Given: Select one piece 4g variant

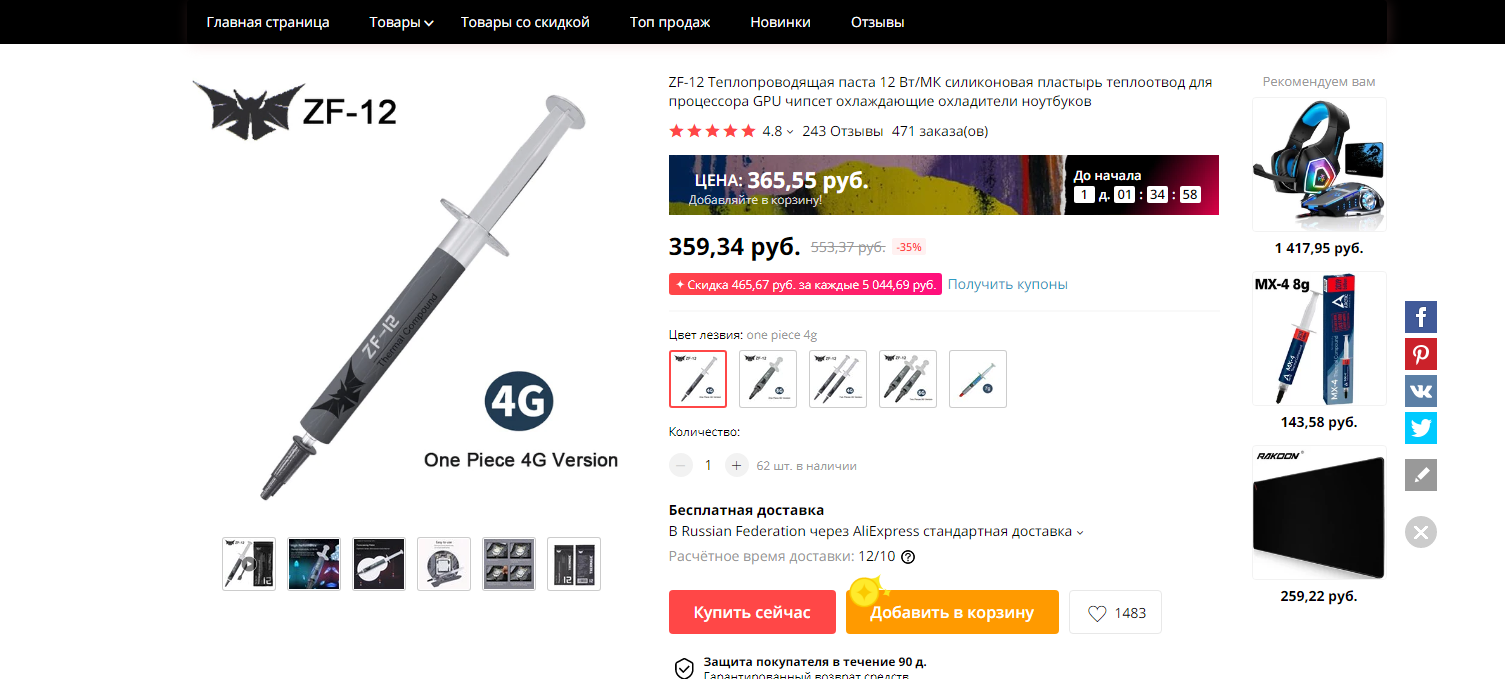Looking at the screenshot, I should 698,379.
